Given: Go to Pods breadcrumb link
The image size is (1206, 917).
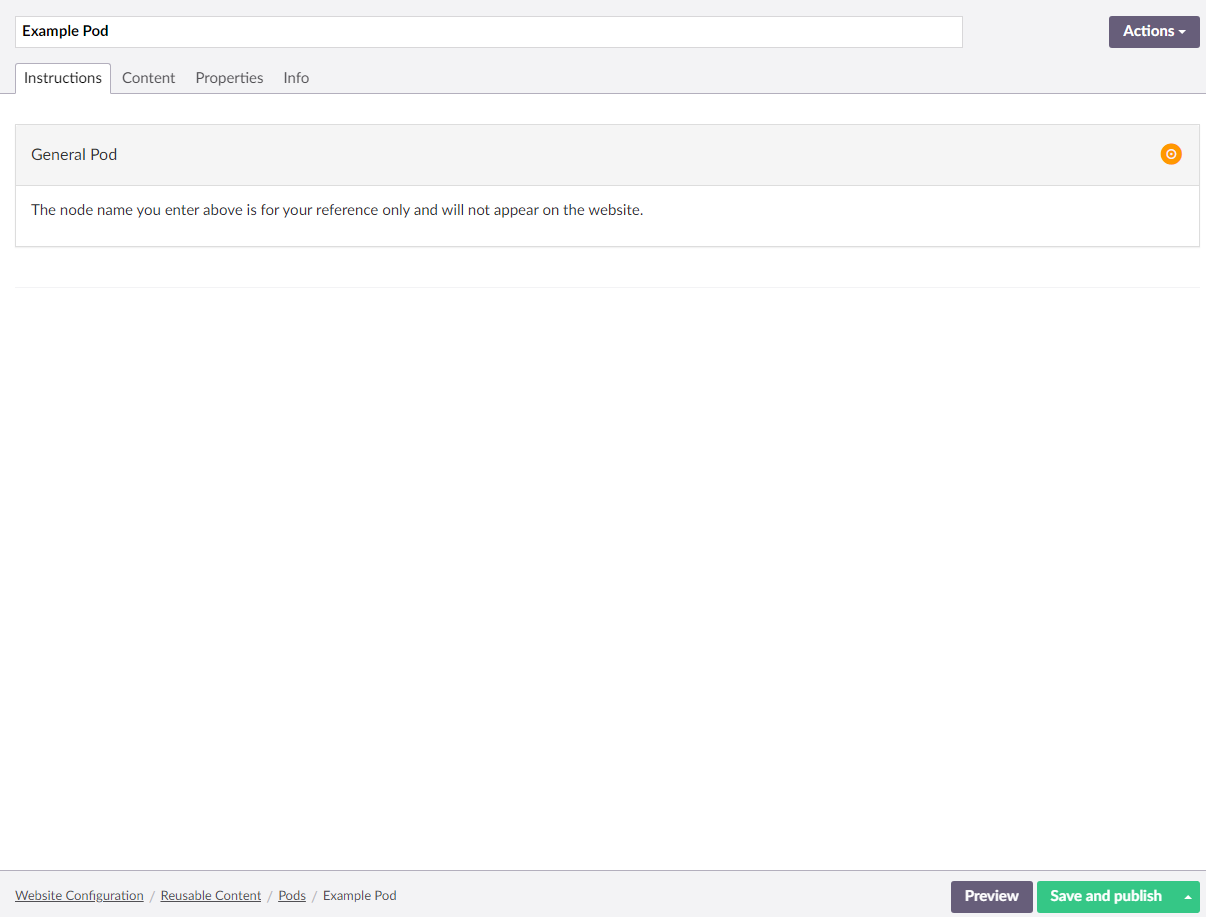Looking at the screenshot, I should coord(292,896).
